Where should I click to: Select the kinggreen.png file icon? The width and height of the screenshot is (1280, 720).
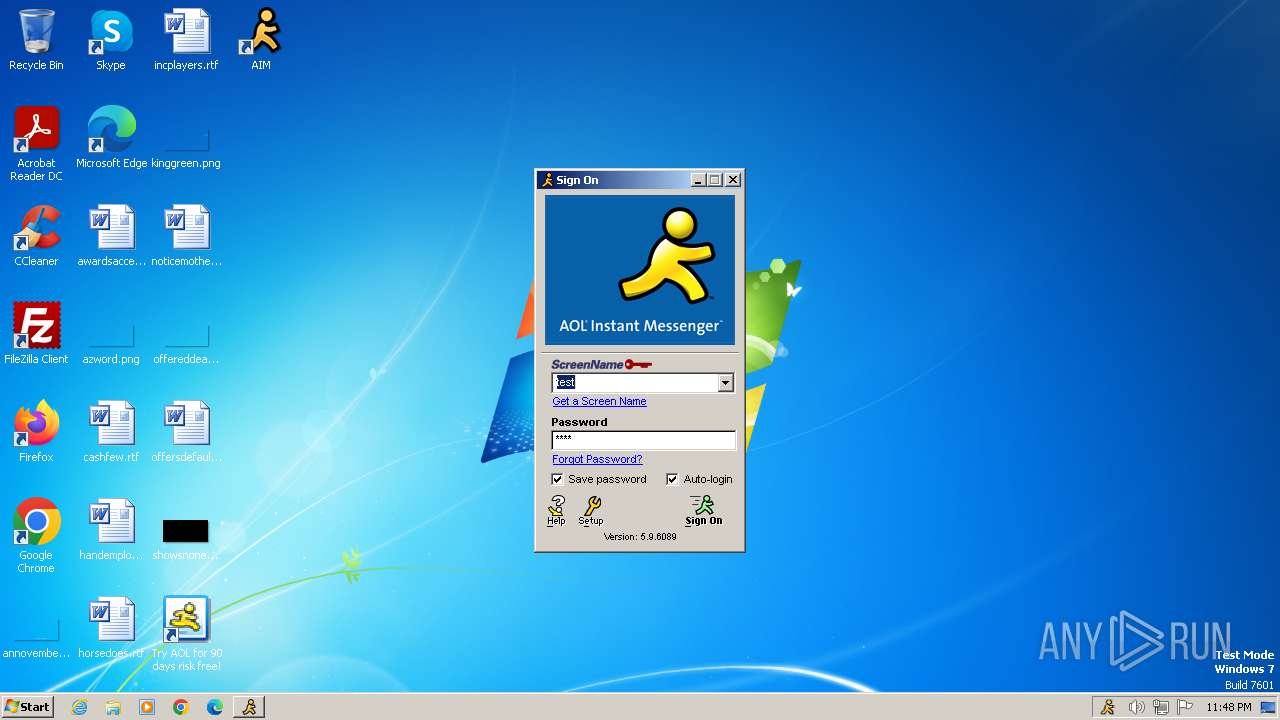(x=186, y=145)
